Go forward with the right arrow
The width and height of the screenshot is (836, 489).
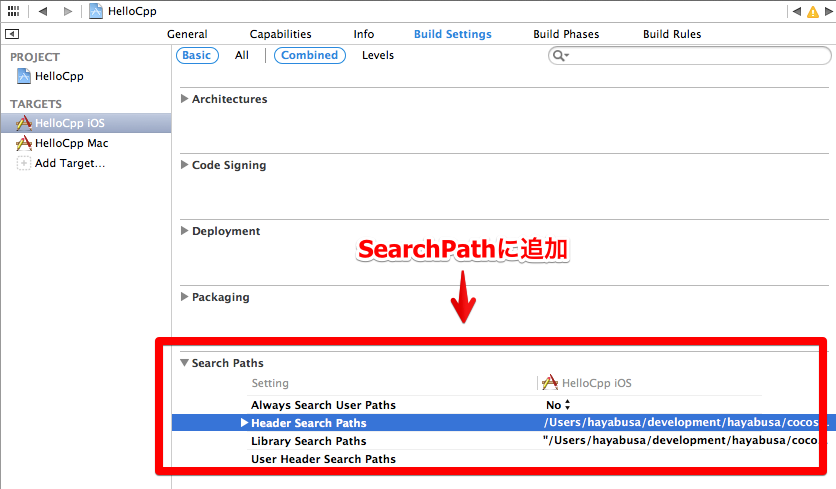click(x=68, y=11)
